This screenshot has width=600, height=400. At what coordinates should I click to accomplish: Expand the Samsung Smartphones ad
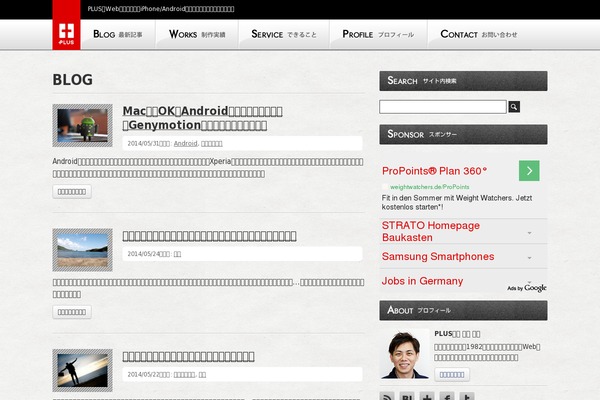tap(530, 258)
